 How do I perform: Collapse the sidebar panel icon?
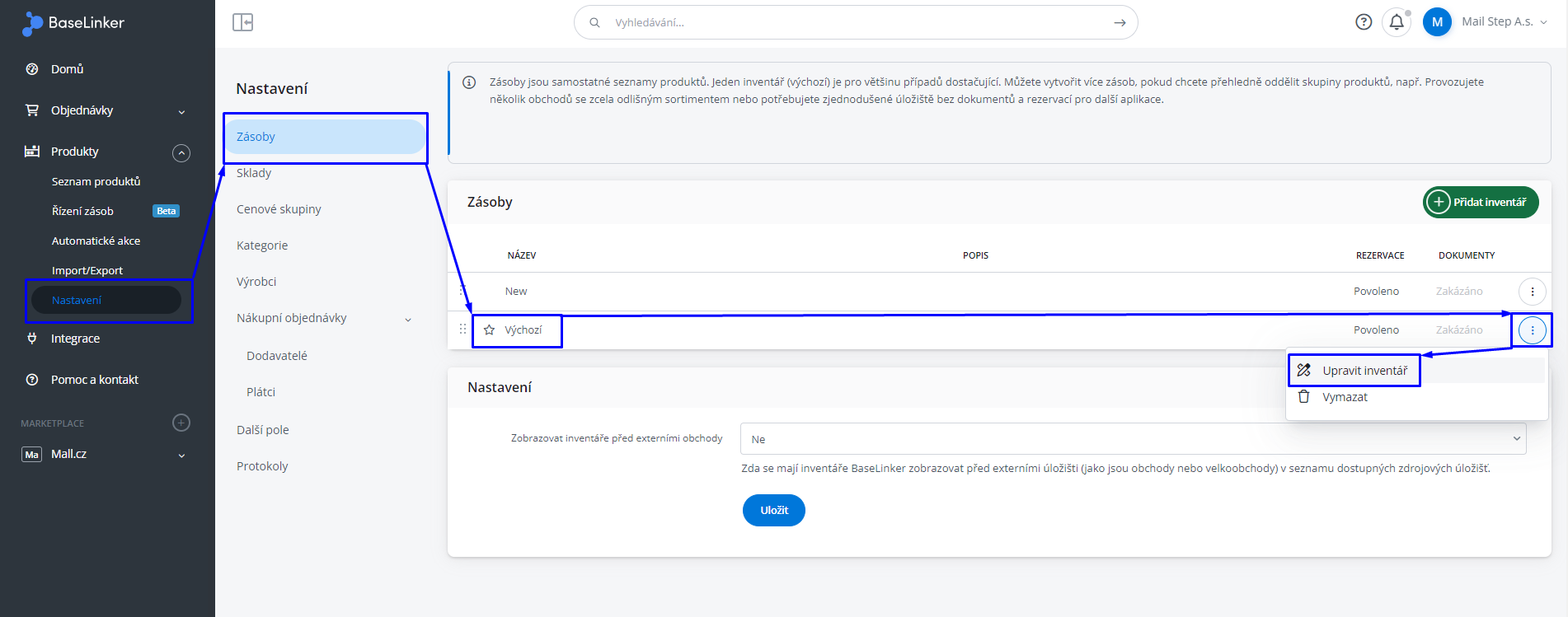point(242,22)
